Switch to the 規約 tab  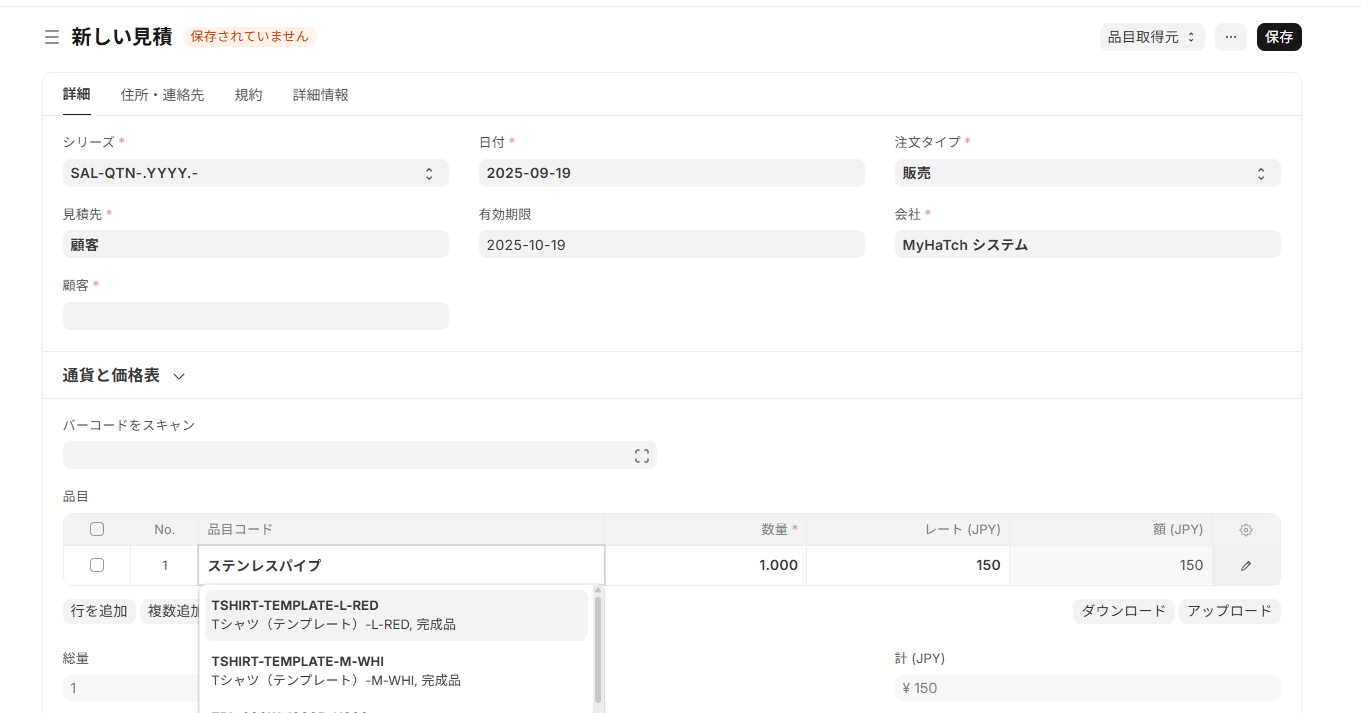click(x=248, y=94)
